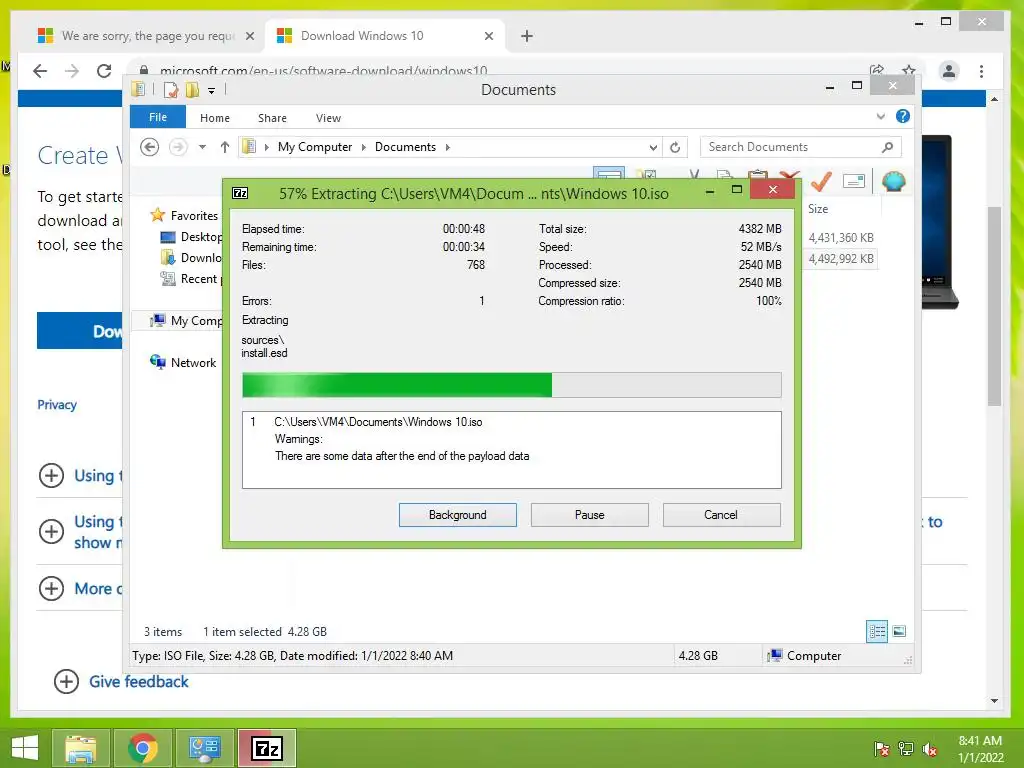Open address bar history dropdown
The image size is (1024, 768).
[x=653, y=148]
